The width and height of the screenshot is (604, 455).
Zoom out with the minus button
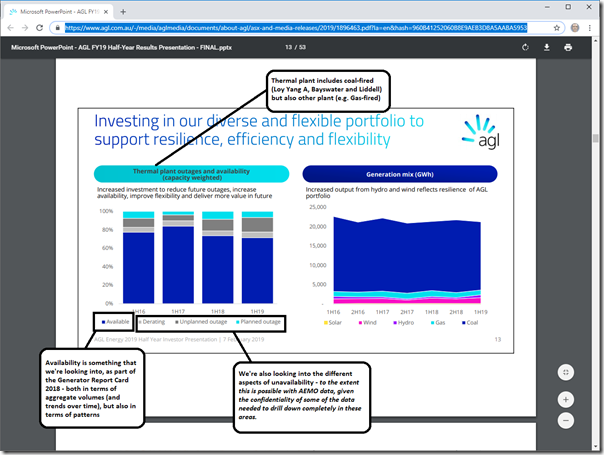tap(565, 420)
